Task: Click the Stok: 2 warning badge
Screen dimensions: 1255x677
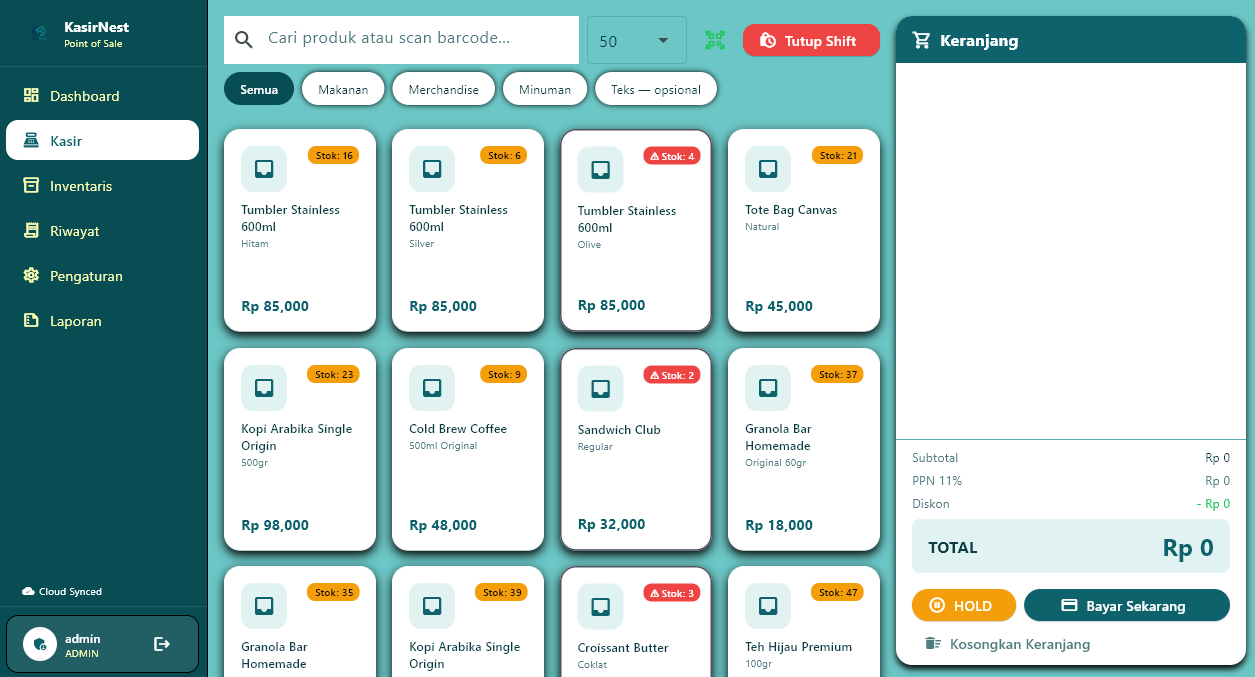Action: (x=672, y=375)
